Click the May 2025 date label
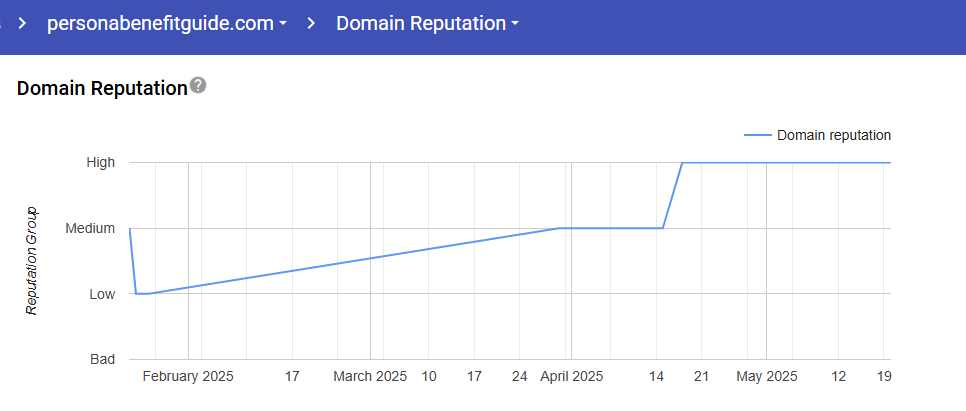The image size is (966, 411). (x=767, y=377)
